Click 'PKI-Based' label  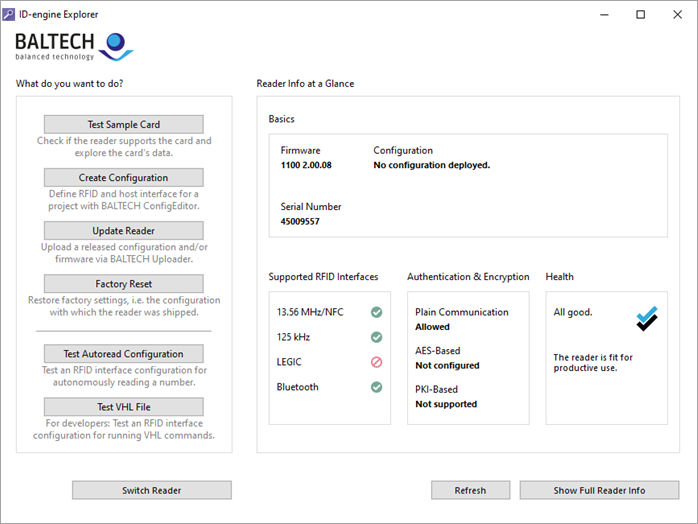436,389
